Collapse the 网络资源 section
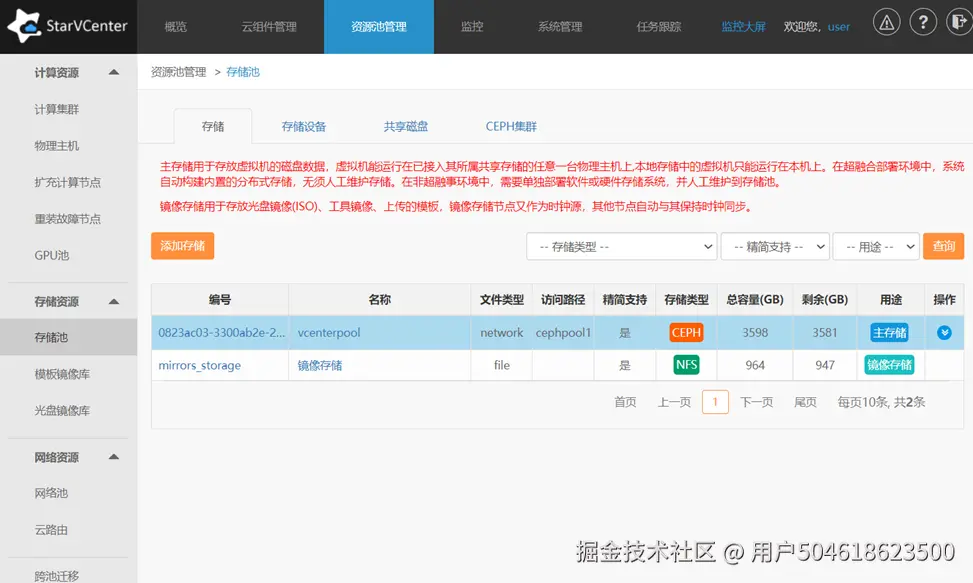This screenshot has height=583, width=973. (x=114, y=457)
